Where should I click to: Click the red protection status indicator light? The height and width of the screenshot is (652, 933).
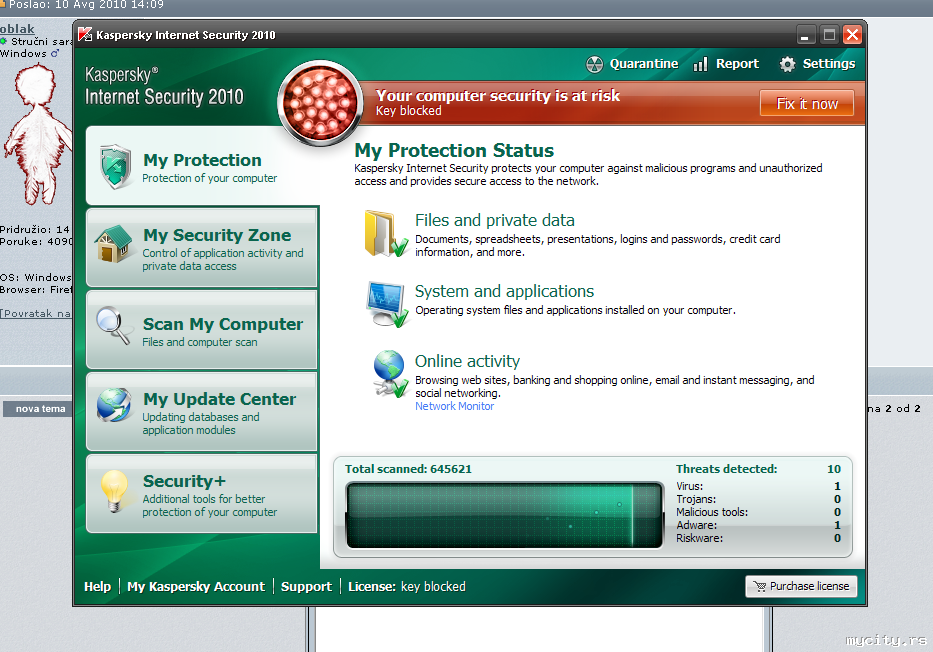(320, 102)
